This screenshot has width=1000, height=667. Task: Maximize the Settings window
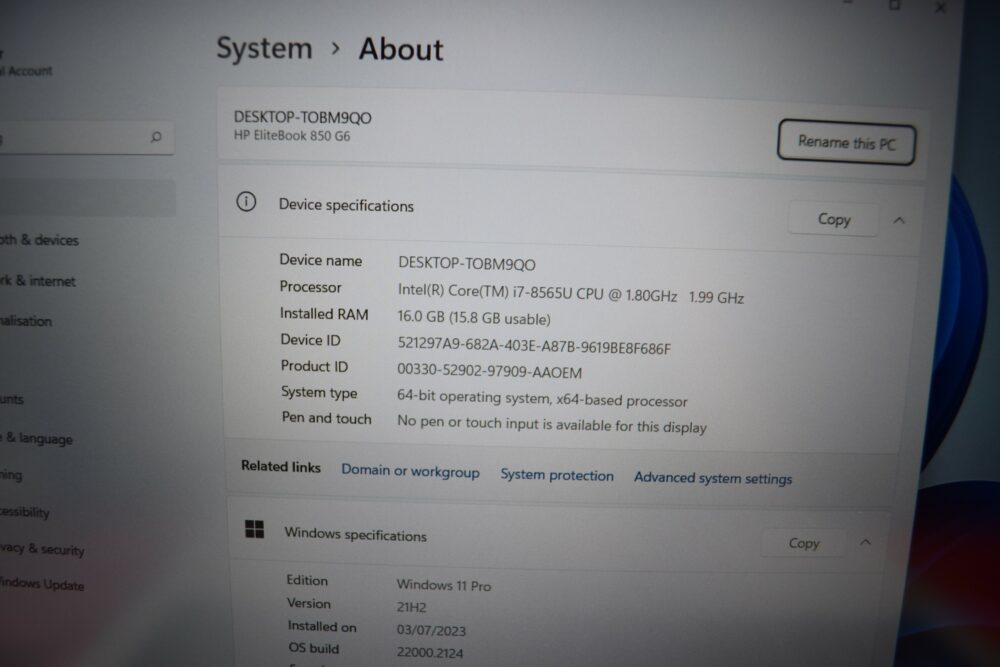tap(895, 6)
